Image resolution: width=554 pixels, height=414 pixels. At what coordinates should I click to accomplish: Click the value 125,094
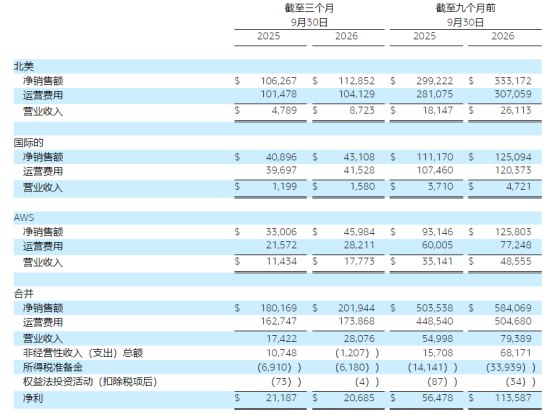pyautogui.click(x=513, y=157)
